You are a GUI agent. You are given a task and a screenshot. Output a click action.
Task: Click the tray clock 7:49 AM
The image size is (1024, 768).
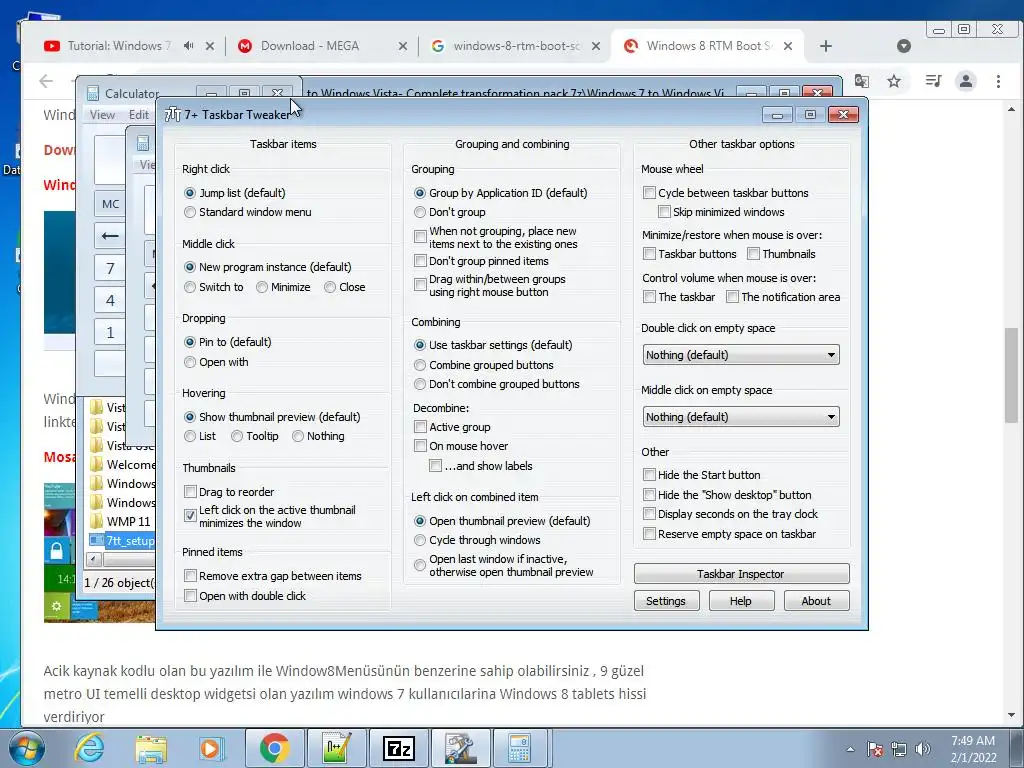click(973, 741)
